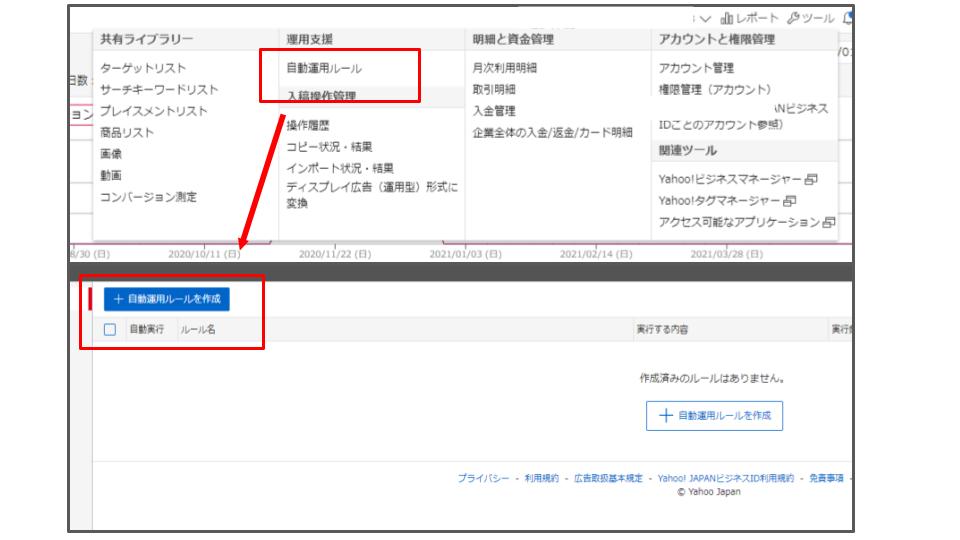Open 入金管理 menu entry
This screenshot has height=540, width=960.
point(493,111)
